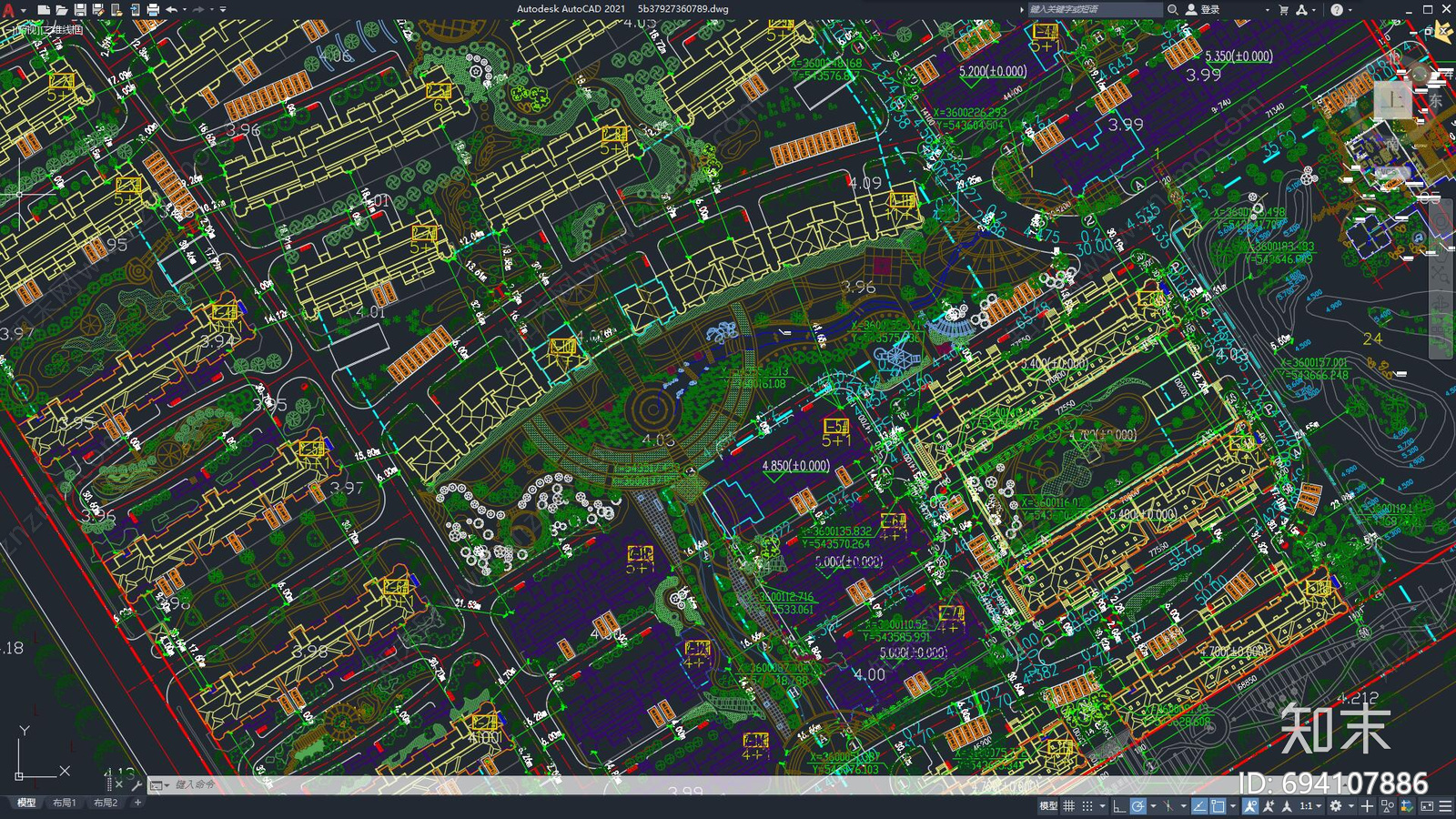Toggle object snap tracking icon
Viewport: 1456px width, 819px height.
click(1199, 806)
